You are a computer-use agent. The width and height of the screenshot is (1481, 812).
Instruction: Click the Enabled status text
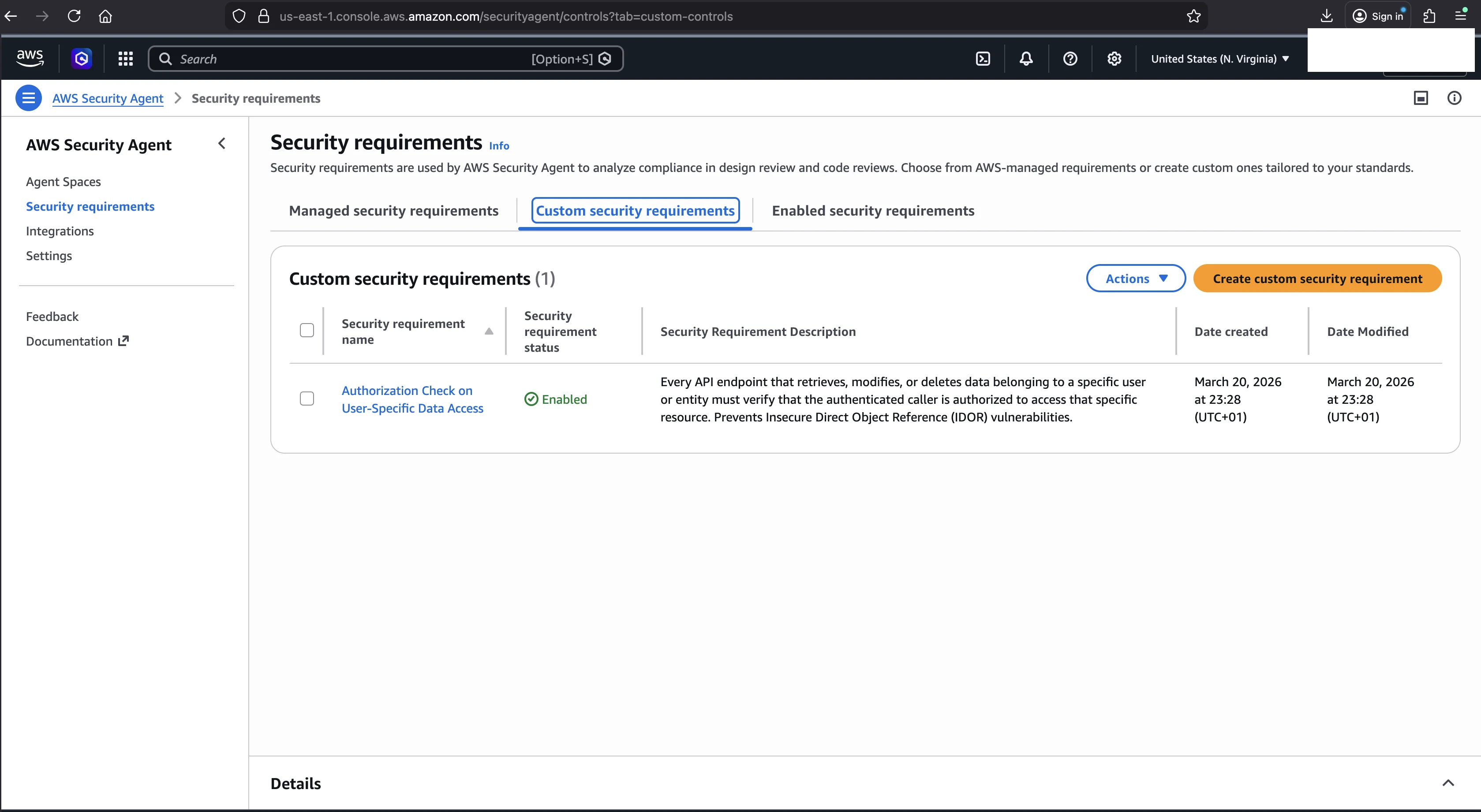564,399
